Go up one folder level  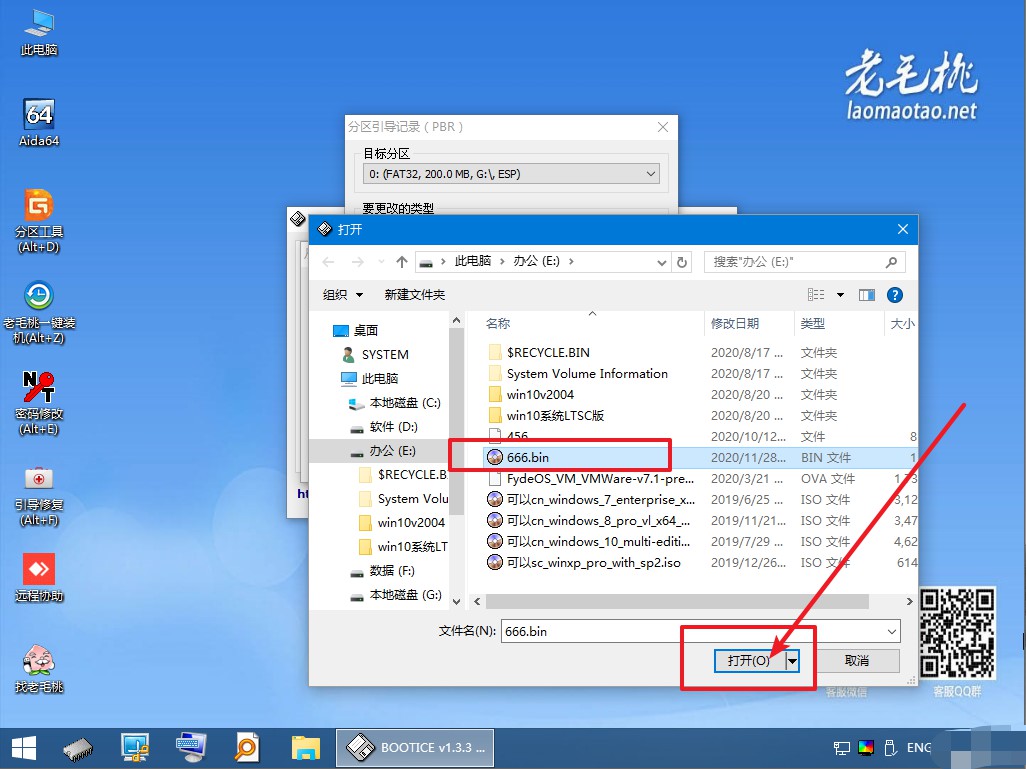(402, 262)
